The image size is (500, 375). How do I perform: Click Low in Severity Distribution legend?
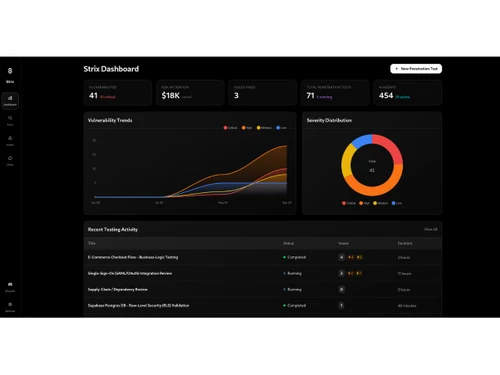[x=397, y=203]
